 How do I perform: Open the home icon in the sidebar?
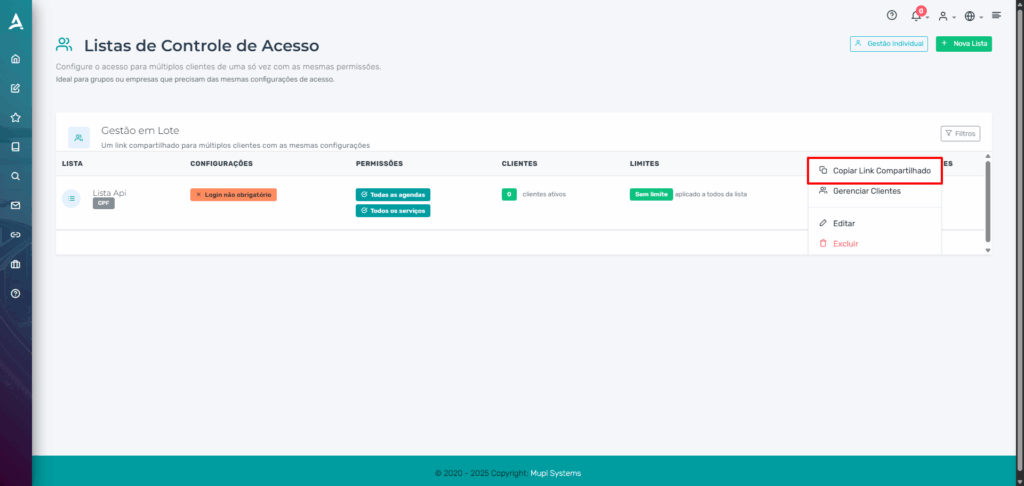(15, 59)
